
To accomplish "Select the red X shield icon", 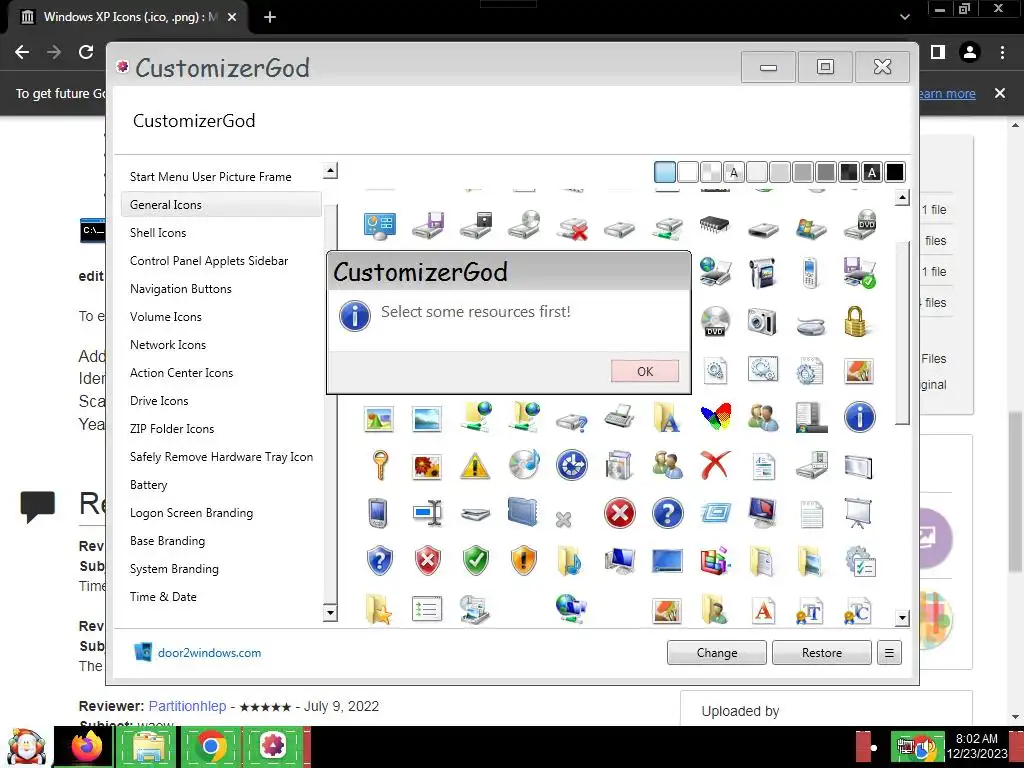I will point(428,560).
